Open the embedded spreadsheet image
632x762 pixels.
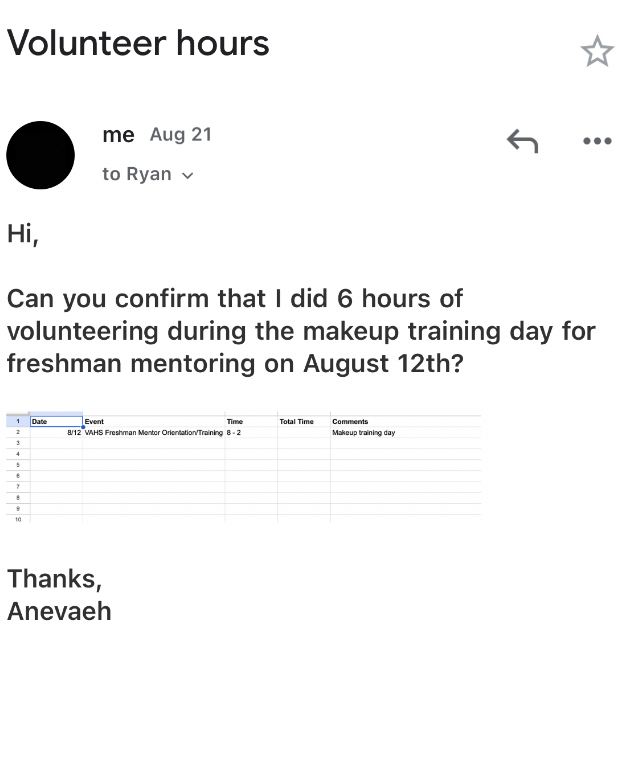point(244,468)
